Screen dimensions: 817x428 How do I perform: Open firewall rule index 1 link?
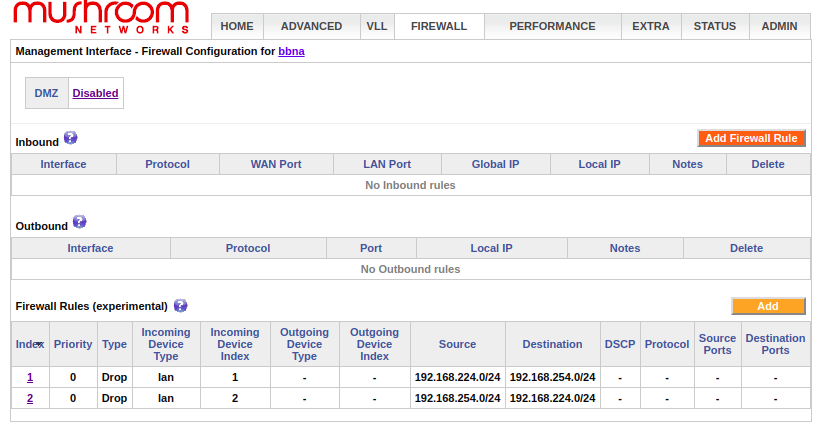click(30, 377)
